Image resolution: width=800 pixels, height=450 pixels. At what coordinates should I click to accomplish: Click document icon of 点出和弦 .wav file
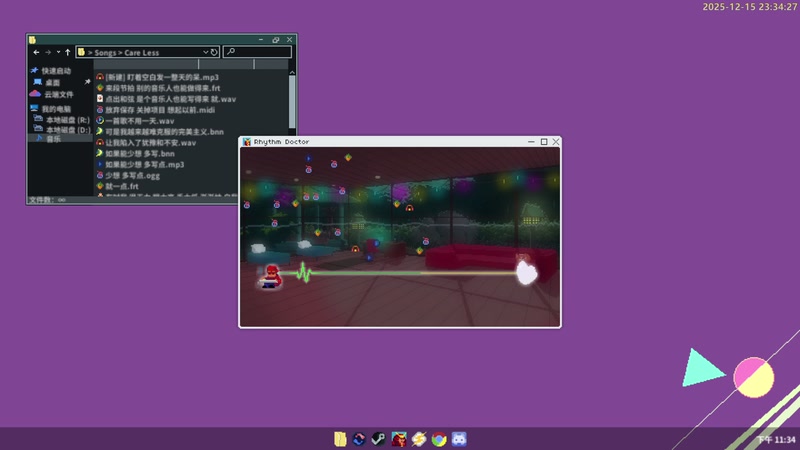100,98
